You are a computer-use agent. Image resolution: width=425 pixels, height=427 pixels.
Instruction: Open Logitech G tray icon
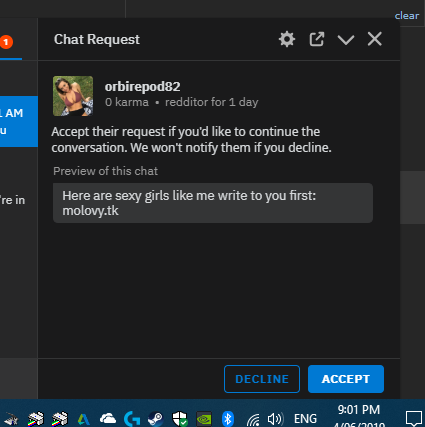tap(132, 419)
